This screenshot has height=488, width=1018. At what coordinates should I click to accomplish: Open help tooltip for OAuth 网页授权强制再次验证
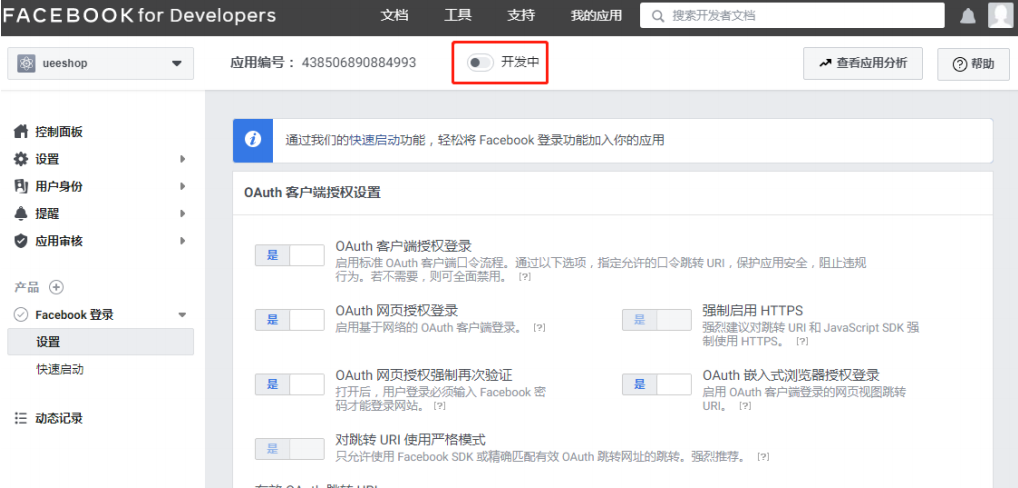[x=440, y=406]
